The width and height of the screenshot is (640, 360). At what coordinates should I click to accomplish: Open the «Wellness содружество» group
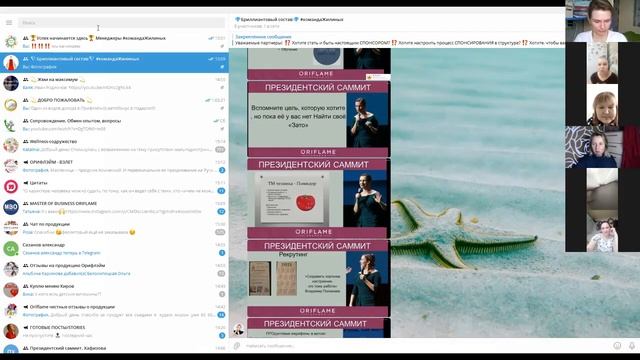(114, 145)
